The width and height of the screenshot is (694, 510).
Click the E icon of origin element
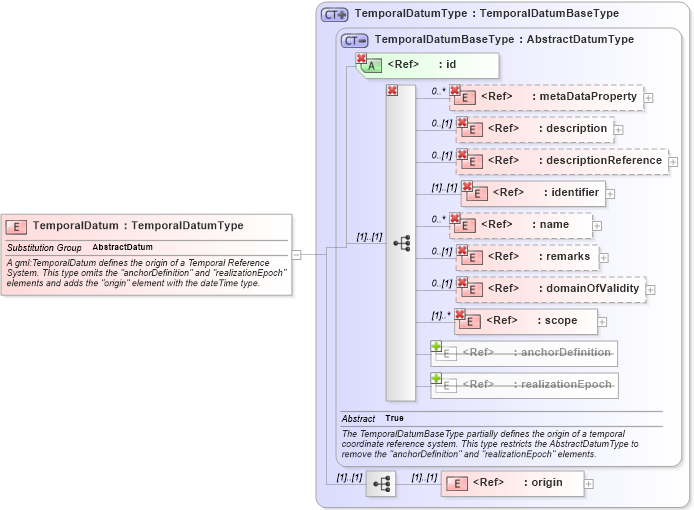coord(457,483)
